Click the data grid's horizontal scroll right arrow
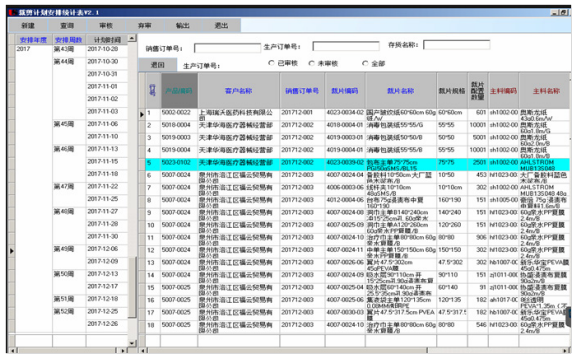This screenshot has height=360, width=579. (565, 350)
